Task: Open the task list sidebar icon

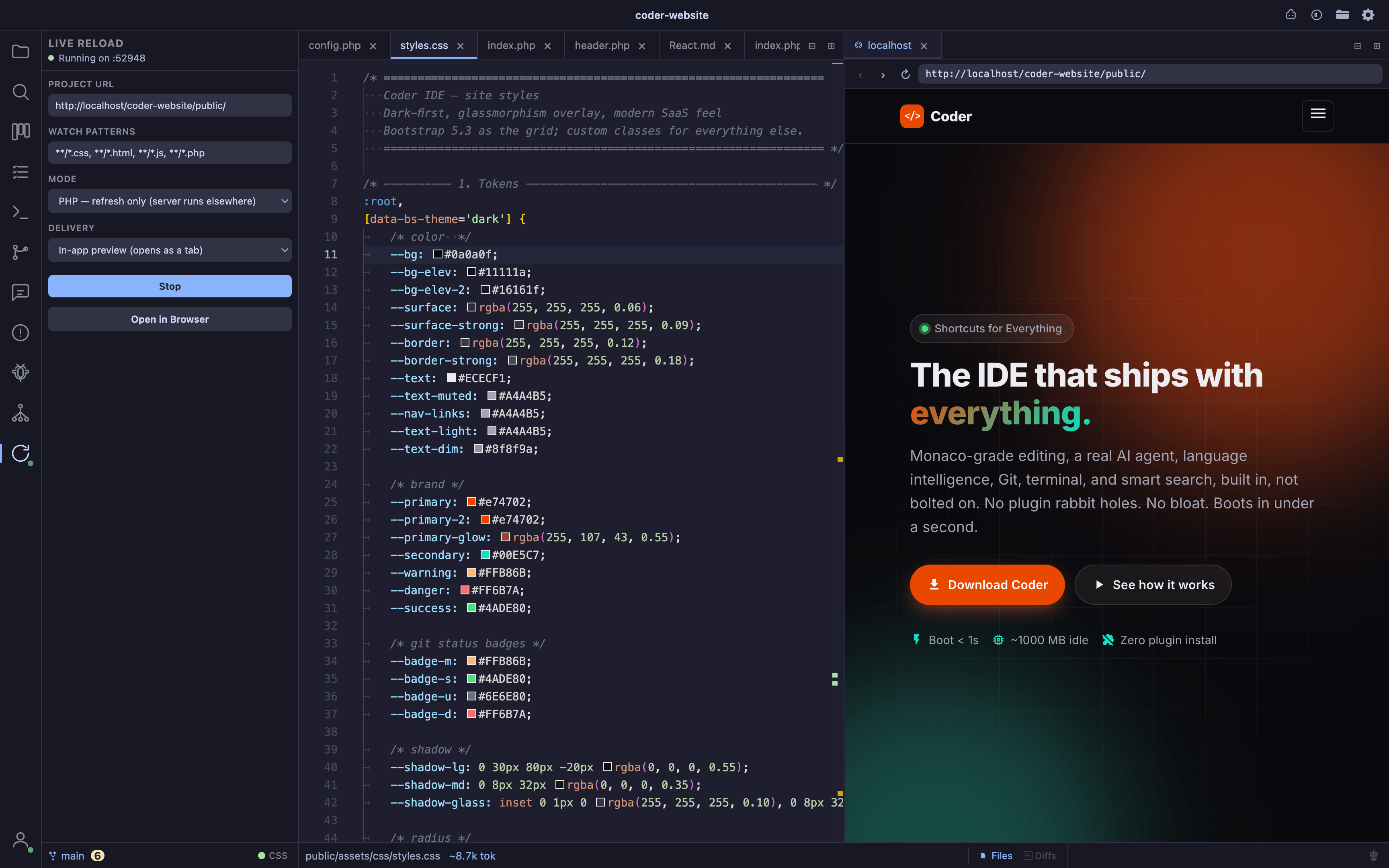Action: point(20,172)
